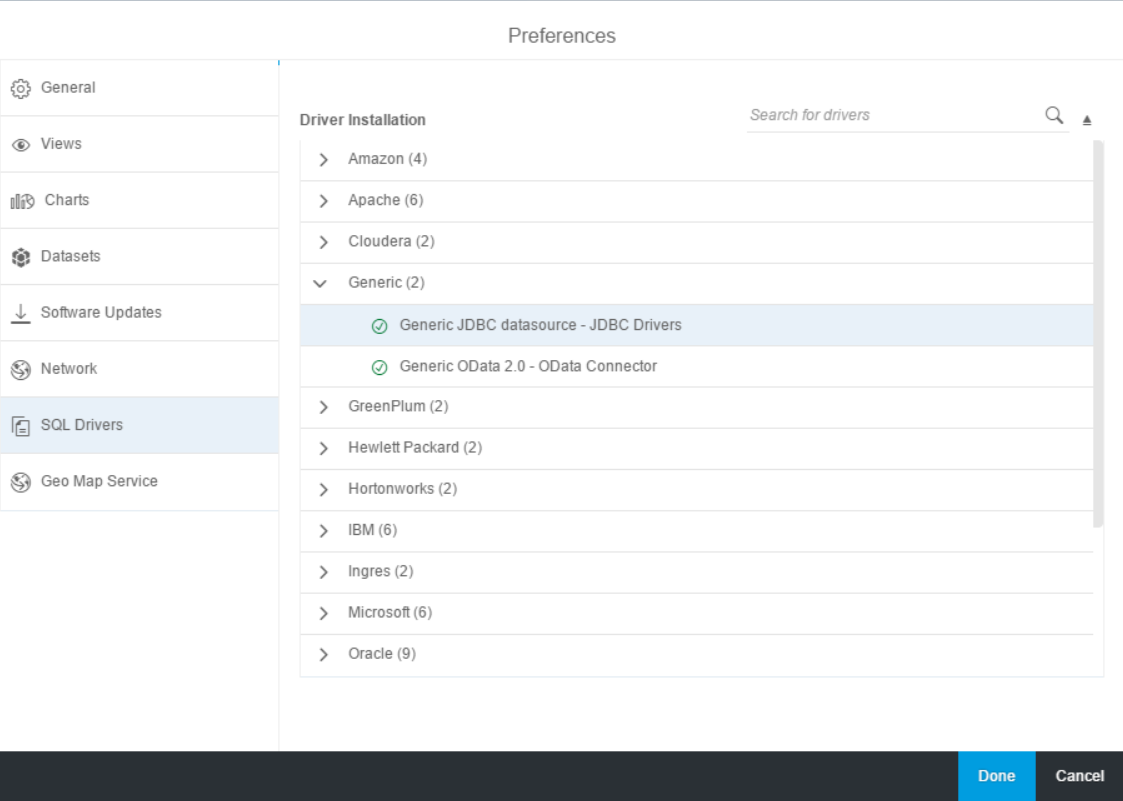Click the IBM (6) label
1123x801 pixels.
click(x=372, y=530)
